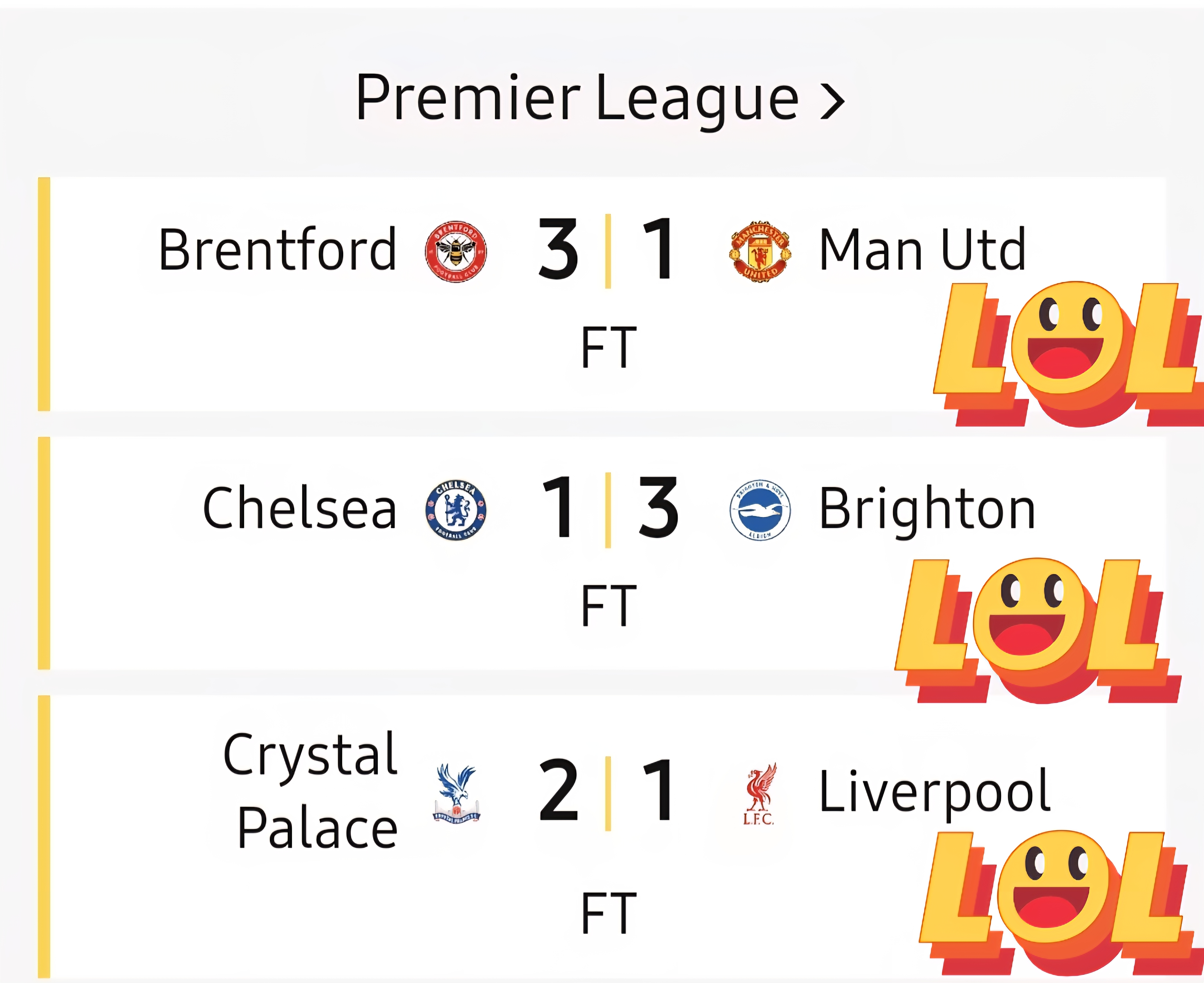Select the Crystal Palace team name

(x=311, y=791)
